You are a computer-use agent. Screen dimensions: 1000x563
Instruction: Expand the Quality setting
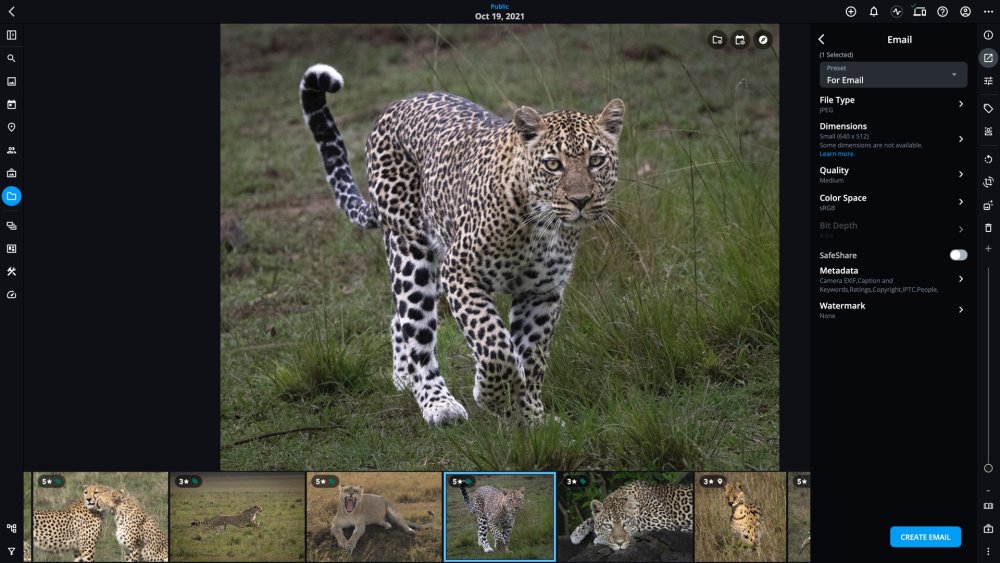[x=893, y=175]
